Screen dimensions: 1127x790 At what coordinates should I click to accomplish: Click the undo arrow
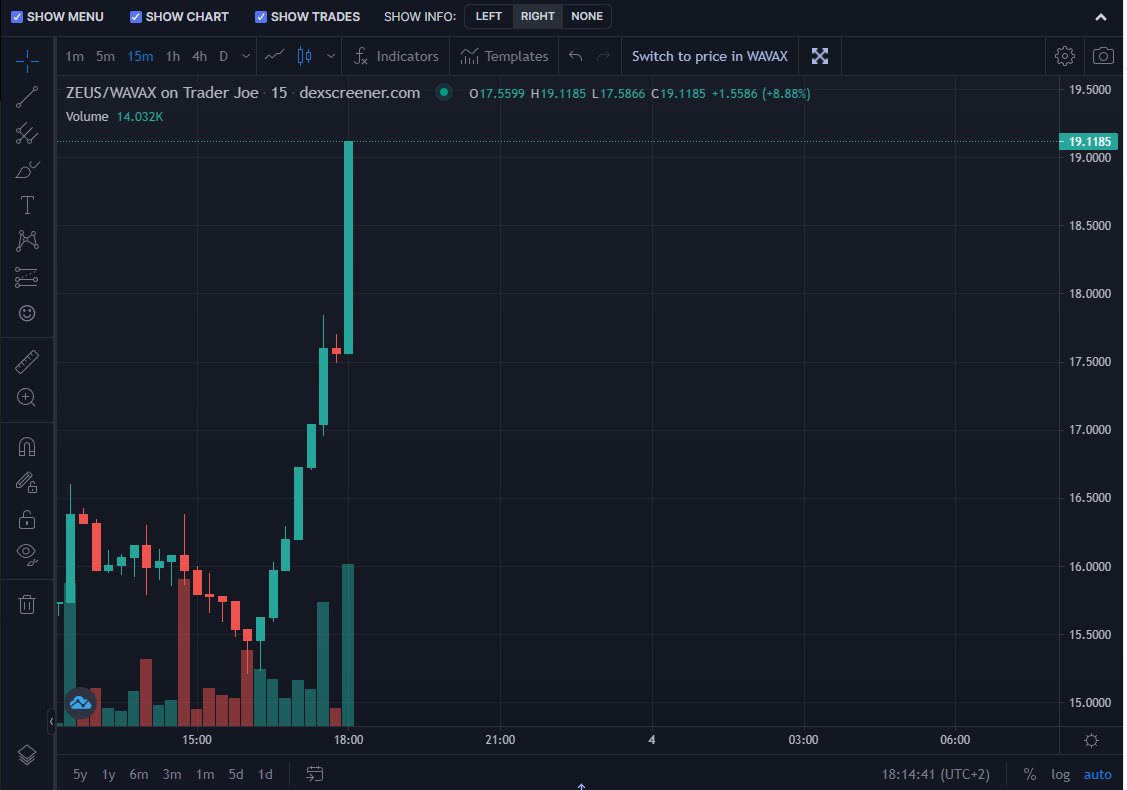[575, 56]
